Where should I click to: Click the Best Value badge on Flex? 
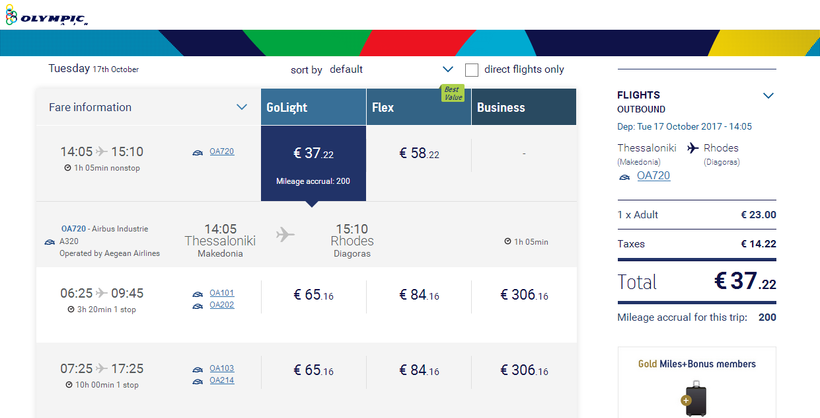coord(452,94)
